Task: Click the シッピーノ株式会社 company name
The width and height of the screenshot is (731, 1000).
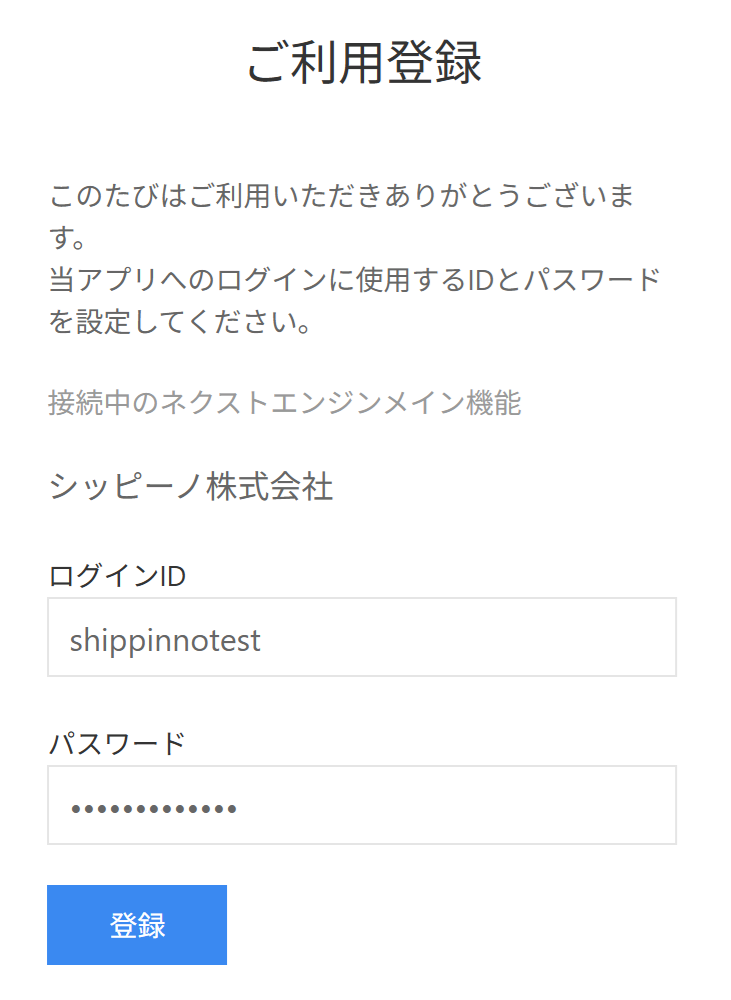Action: pos(191,487)
